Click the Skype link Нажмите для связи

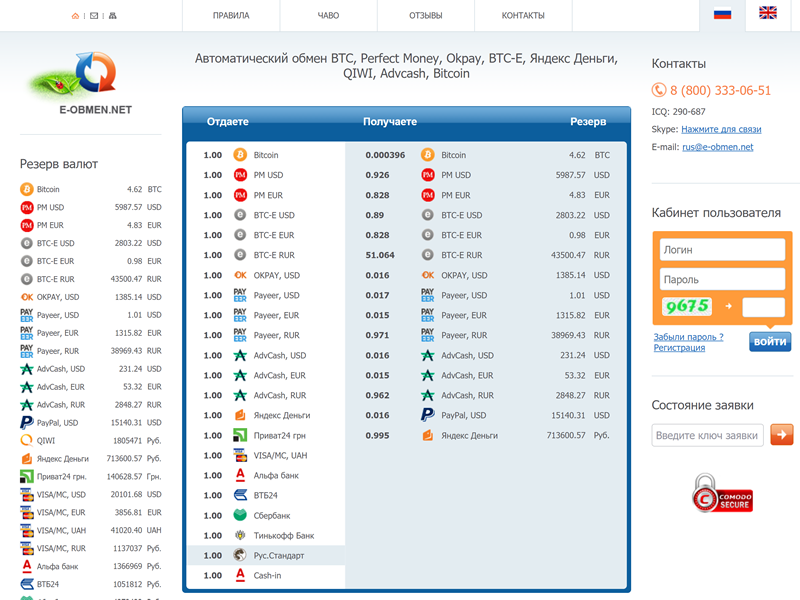(x=721, y=129)
